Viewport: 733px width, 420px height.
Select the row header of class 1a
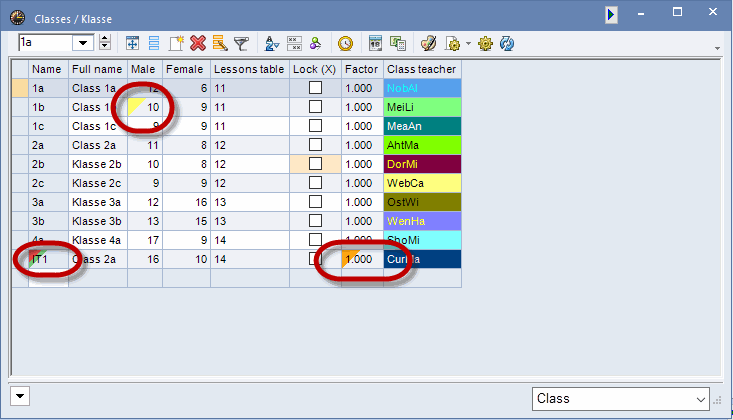(20, 88)
